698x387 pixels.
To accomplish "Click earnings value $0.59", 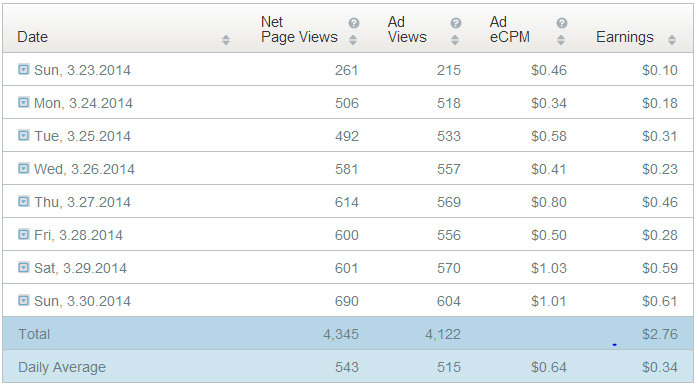I will [x=660, y=268].
